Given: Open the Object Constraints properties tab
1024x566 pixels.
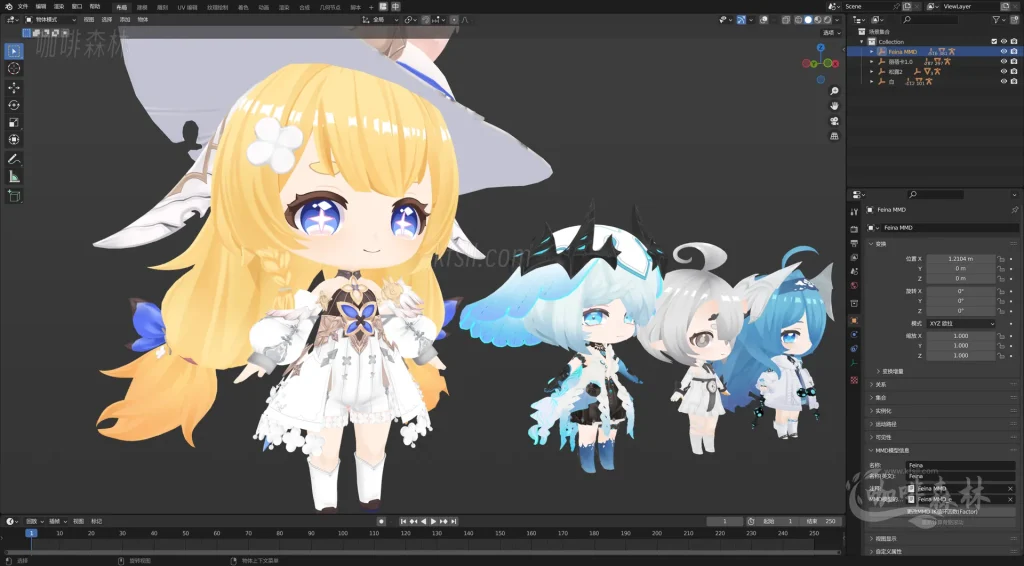Looking at the screenshot, I should (x=854, y=349).
